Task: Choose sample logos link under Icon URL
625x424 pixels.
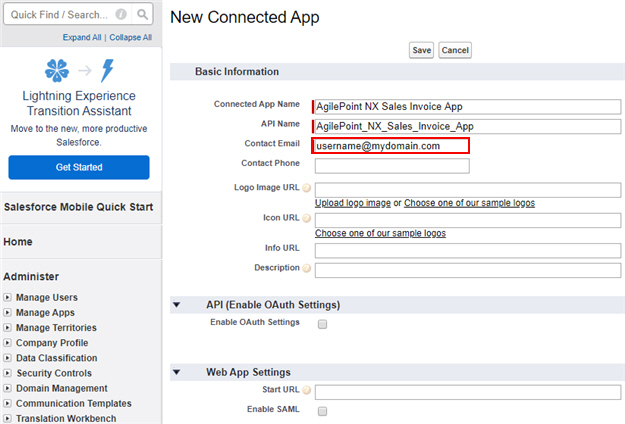Action: (x=380, y=233)
